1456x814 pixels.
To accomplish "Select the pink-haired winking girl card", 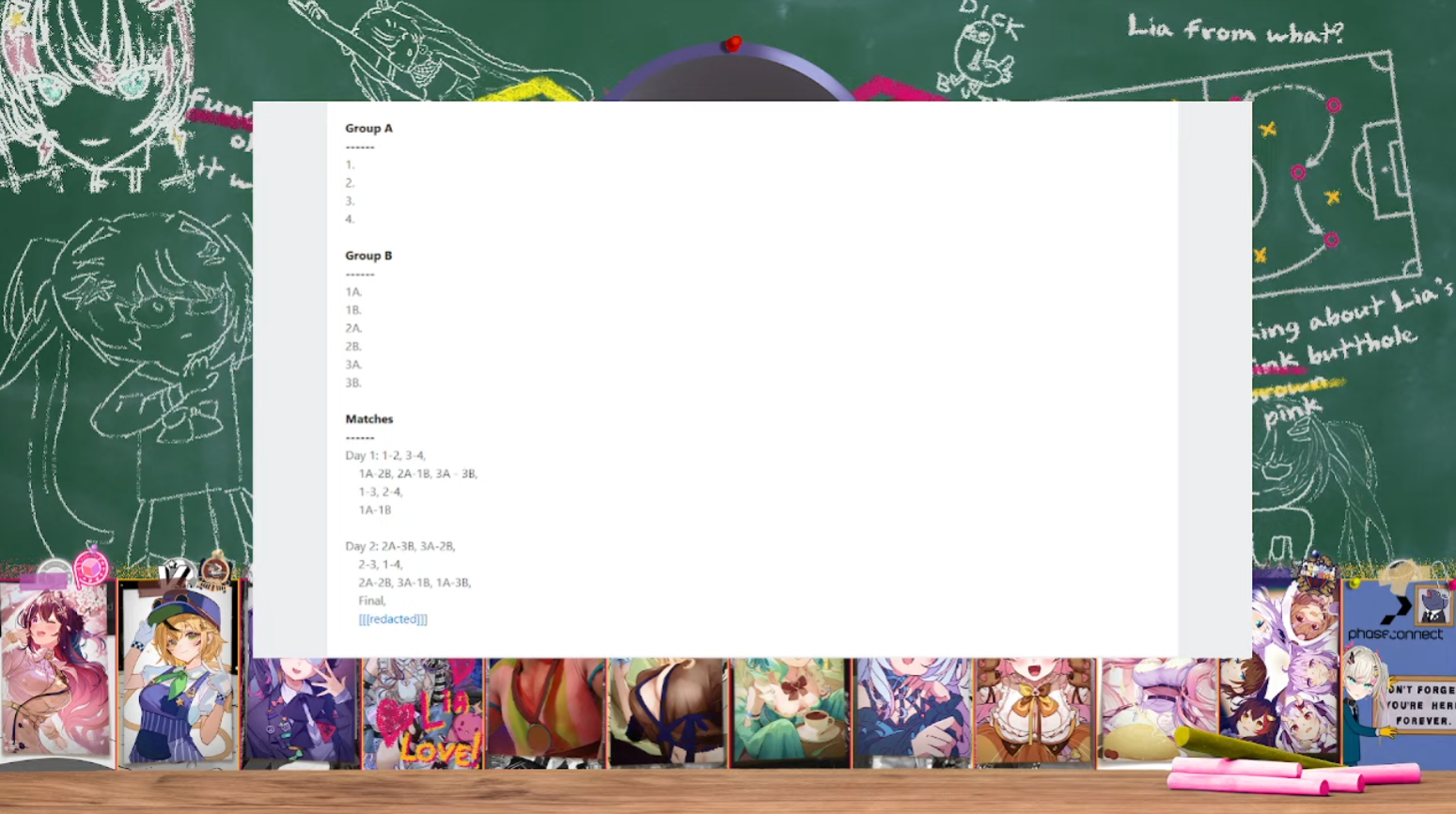I will pyautogui.click(x=56, y=669).
